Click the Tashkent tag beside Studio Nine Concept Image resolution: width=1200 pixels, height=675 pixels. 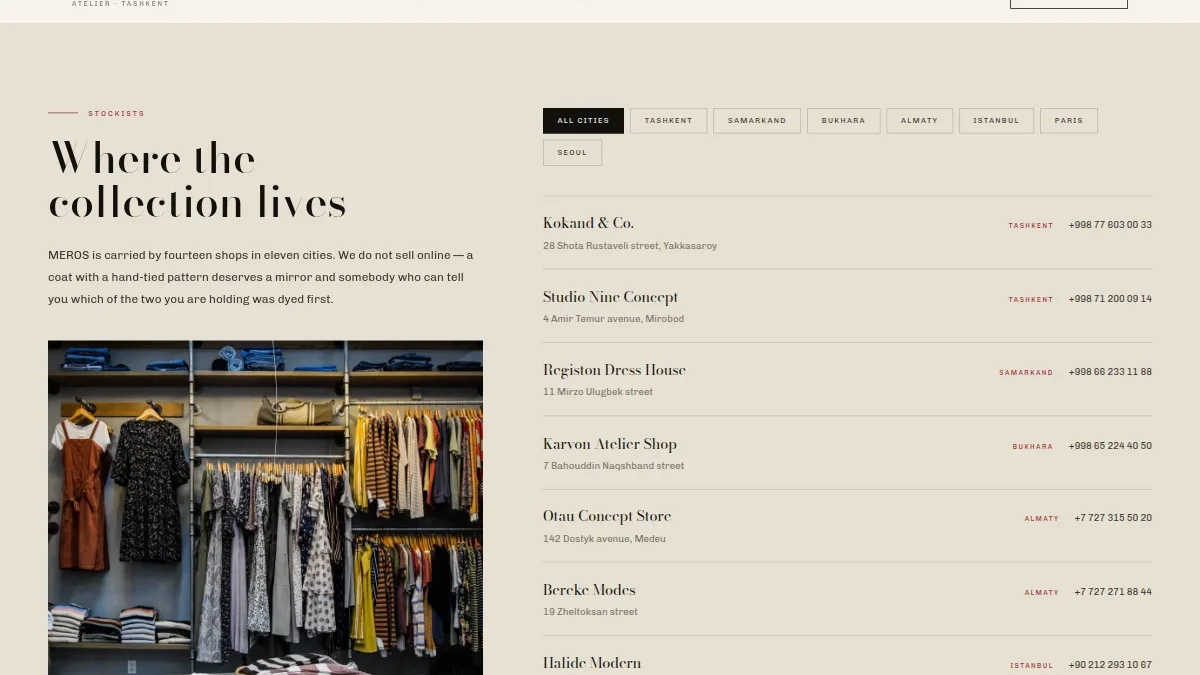pos(1031,300)
